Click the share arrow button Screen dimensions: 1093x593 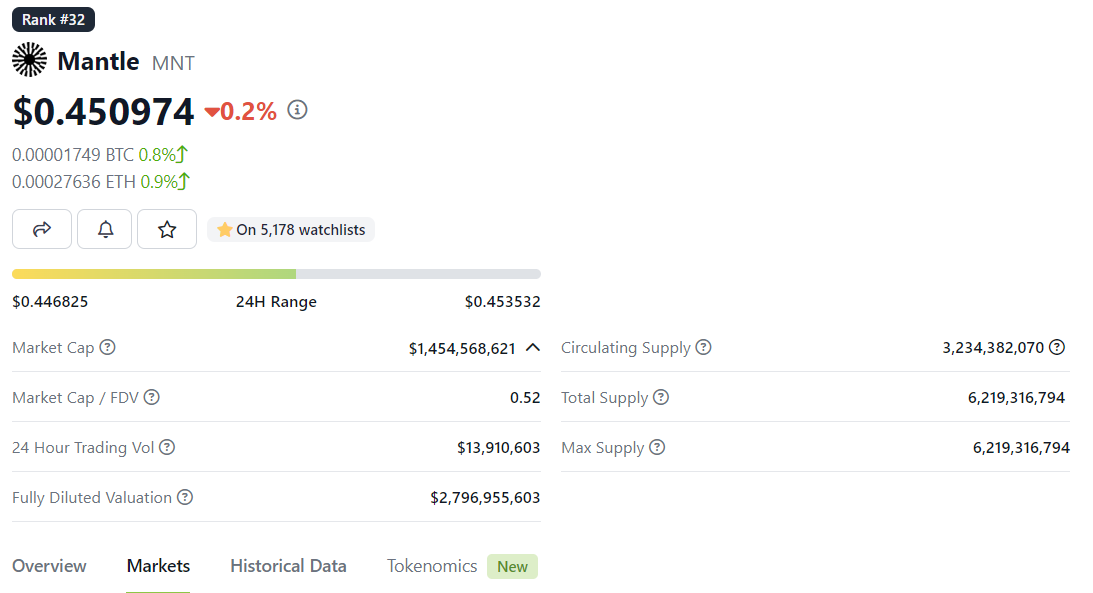point(42,229)
